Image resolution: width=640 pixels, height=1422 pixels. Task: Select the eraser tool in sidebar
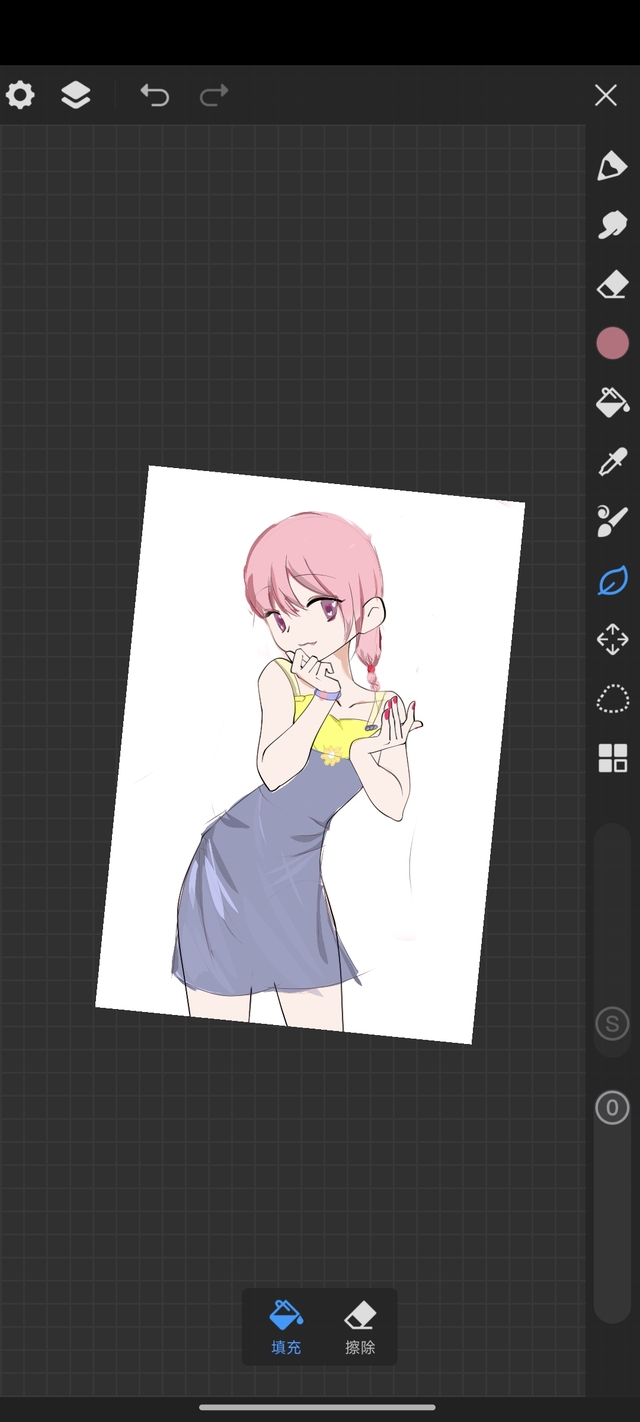(612, 285)
